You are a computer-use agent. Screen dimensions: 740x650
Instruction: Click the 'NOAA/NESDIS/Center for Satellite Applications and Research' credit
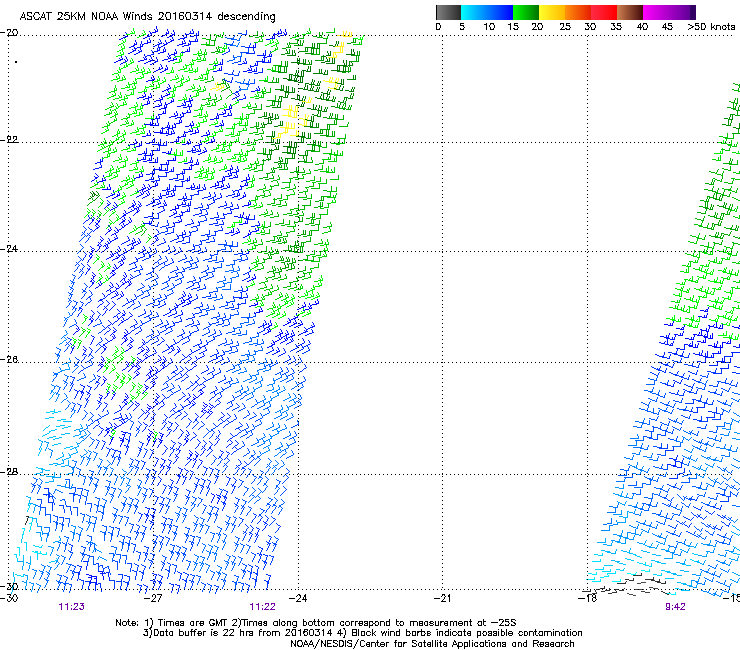click(432, 644)
